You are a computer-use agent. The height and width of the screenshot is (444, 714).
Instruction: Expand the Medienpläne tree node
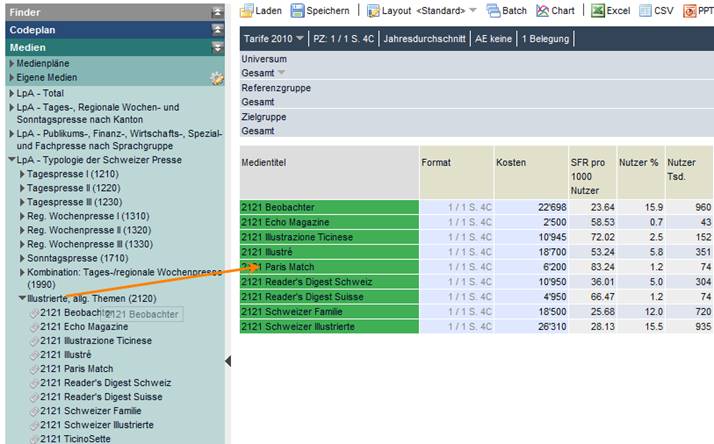coord(12,63)
